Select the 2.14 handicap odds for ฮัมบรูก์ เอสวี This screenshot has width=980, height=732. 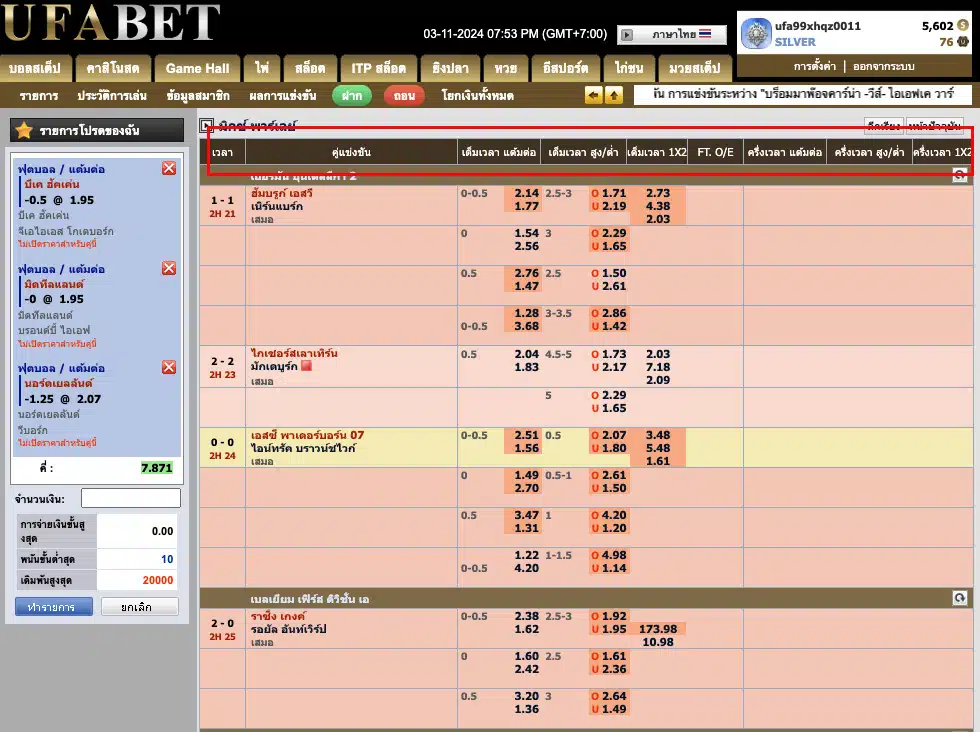pos(526,193)
